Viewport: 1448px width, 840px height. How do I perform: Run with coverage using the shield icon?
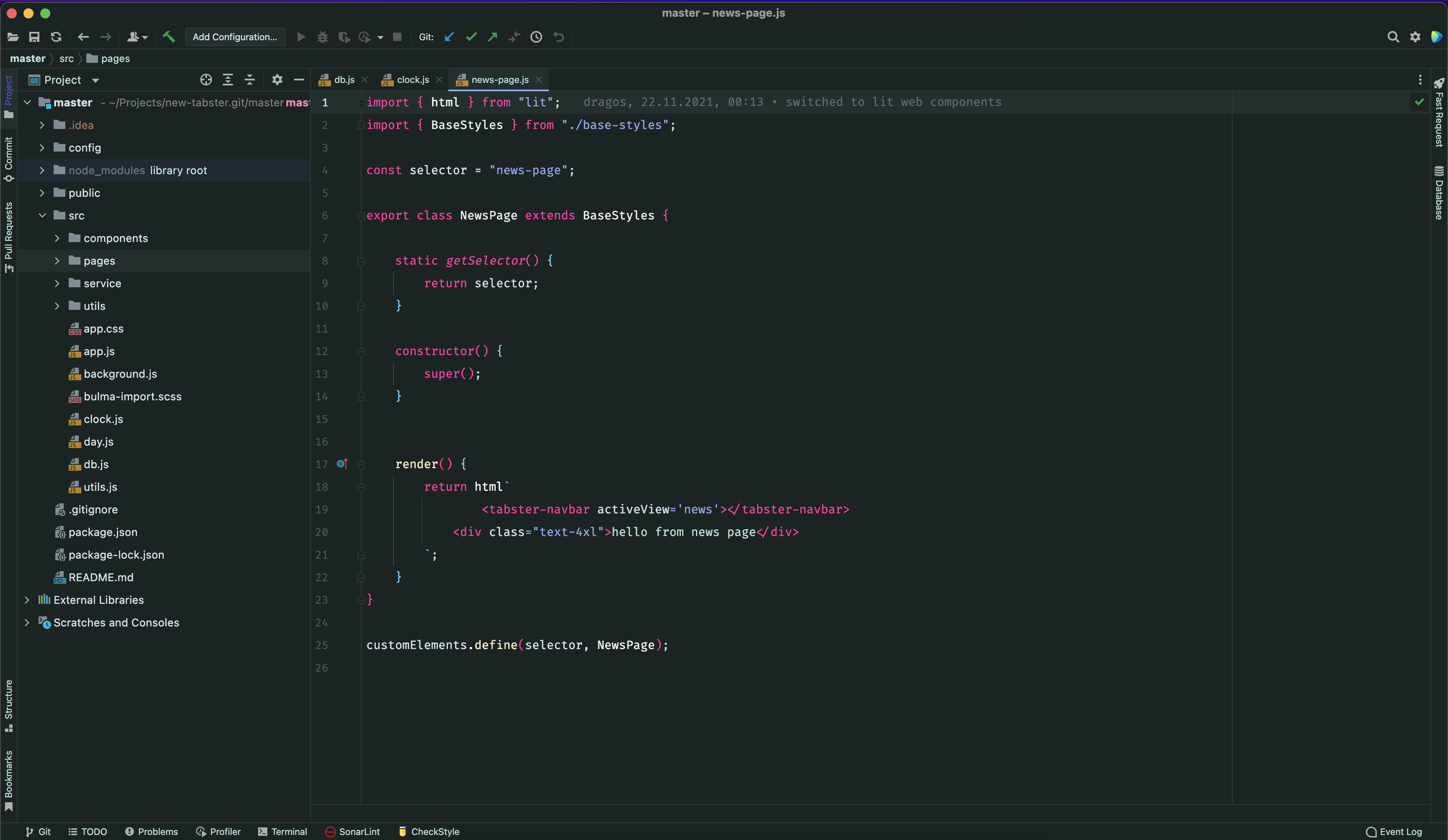tap(344, 37)
